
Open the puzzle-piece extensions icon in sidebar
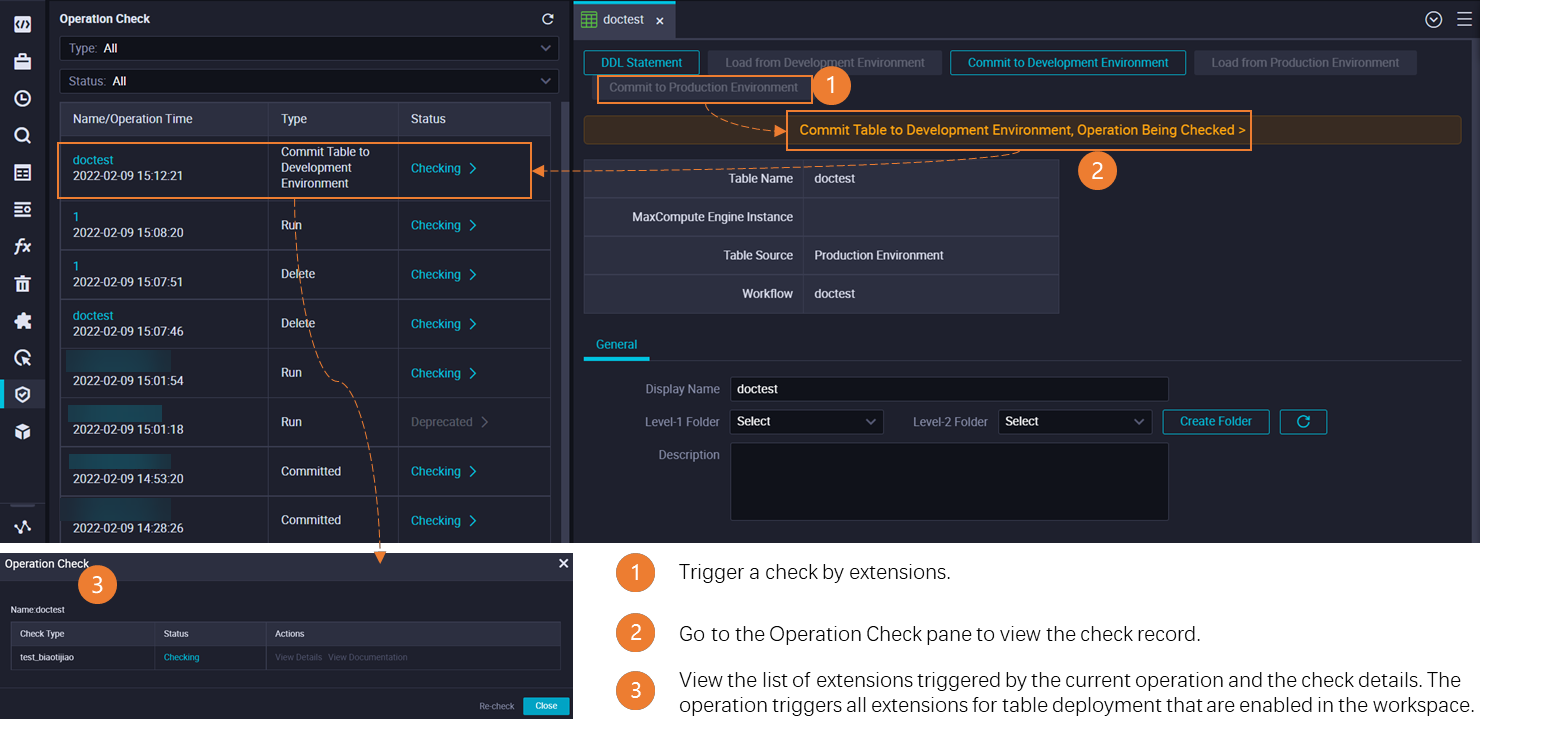pyautogui.click(x=22, y=321)
